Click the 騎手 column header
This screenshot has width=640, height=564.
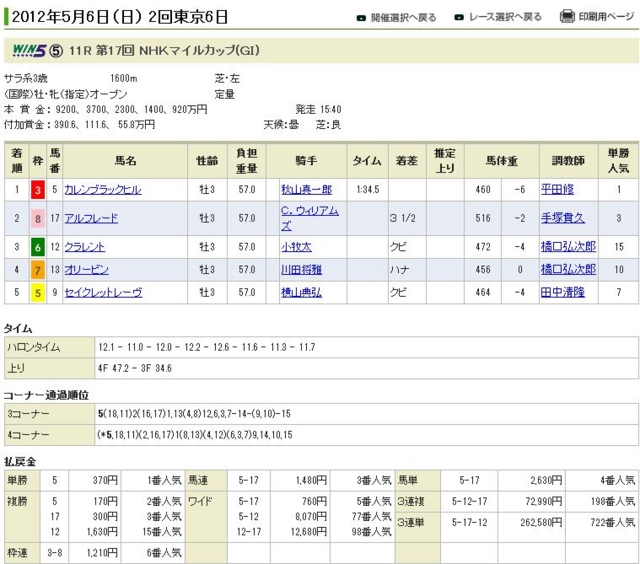[x=307, y=161]
